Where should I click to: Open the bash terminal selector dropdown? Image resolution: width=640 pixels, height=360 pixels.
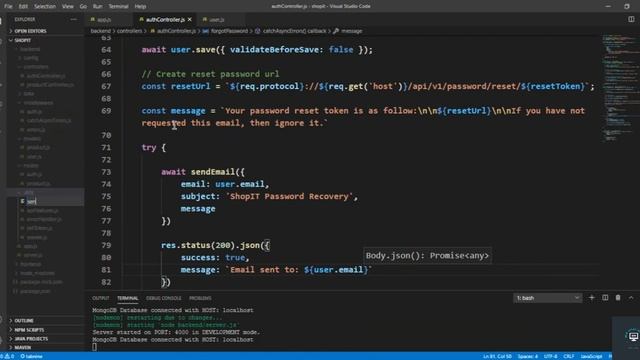click(x=547, y=298)
